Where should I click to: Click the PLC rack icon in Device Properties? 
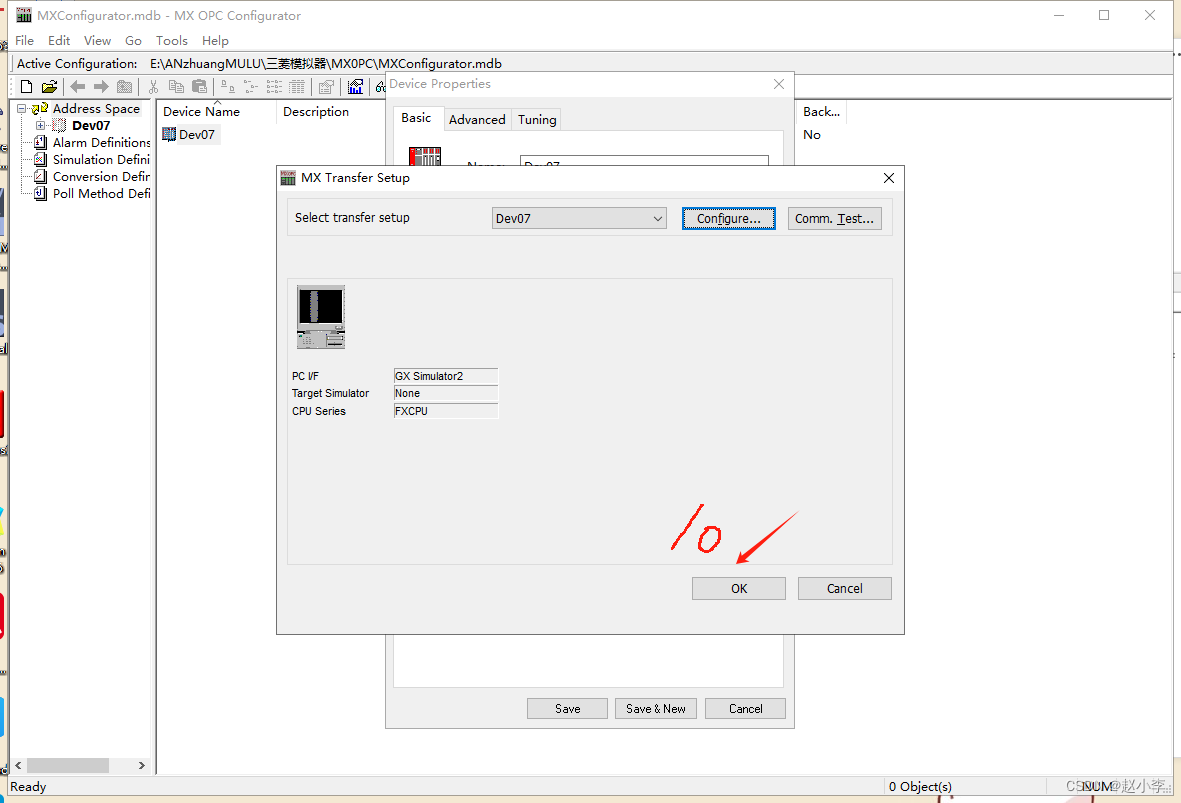pos(425,156)
